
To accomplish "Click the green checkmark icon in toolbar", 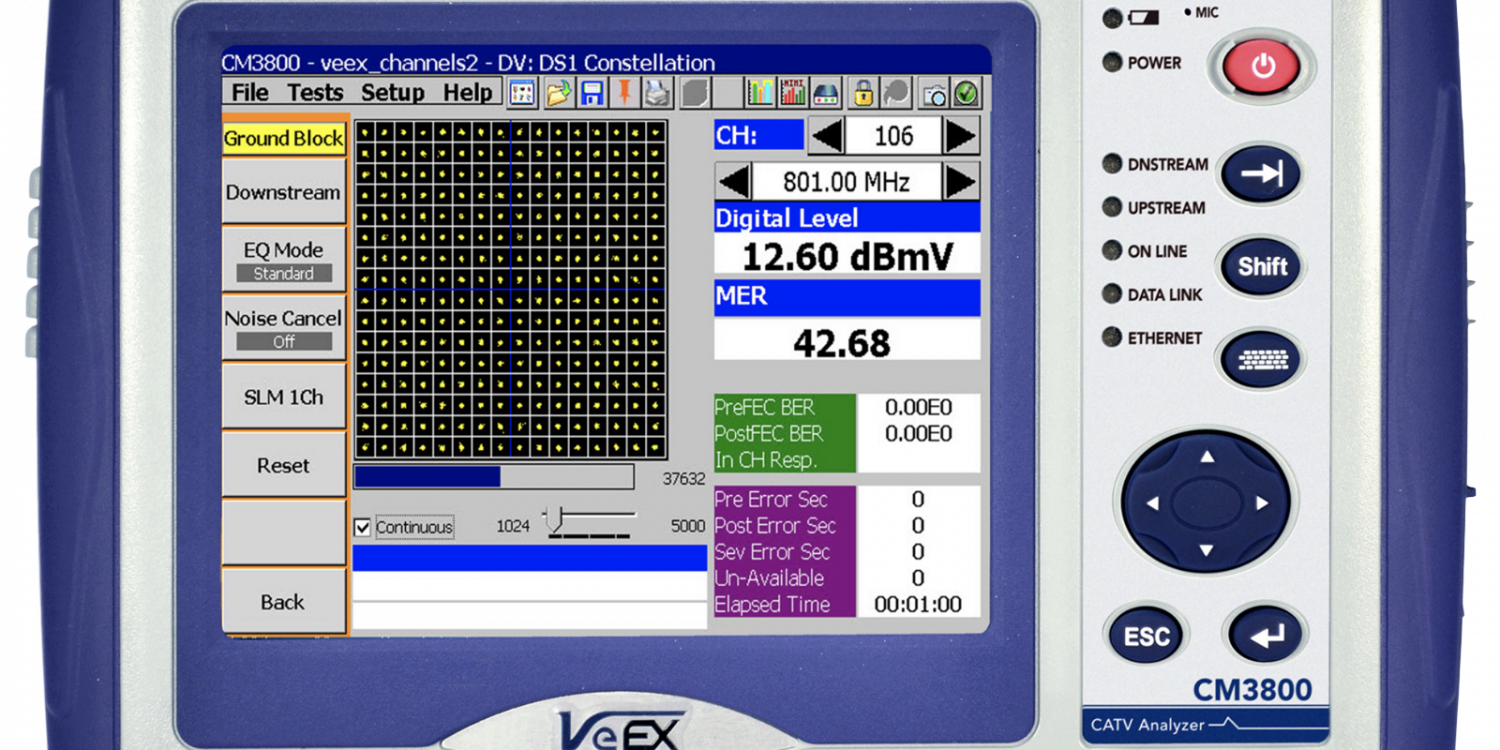I will pyautogui.click(x=966, y=93).
